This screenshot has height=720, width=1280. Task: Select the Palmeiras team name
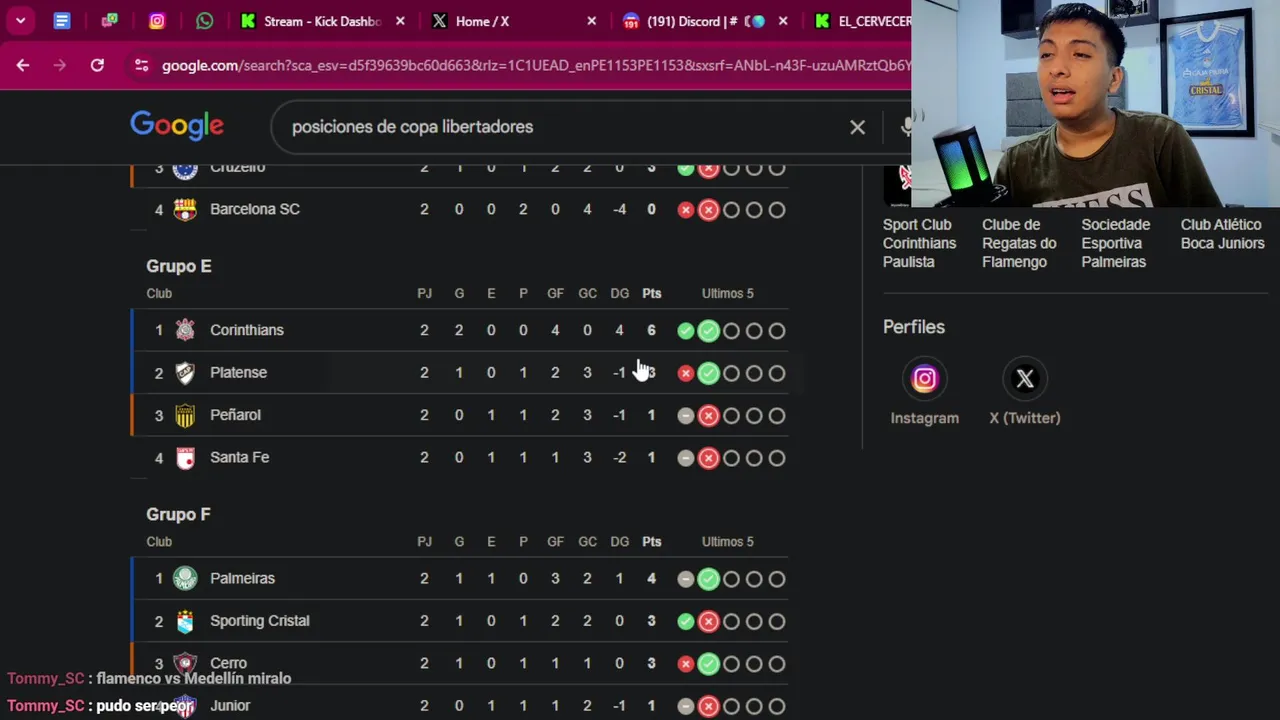click(242, 578)
